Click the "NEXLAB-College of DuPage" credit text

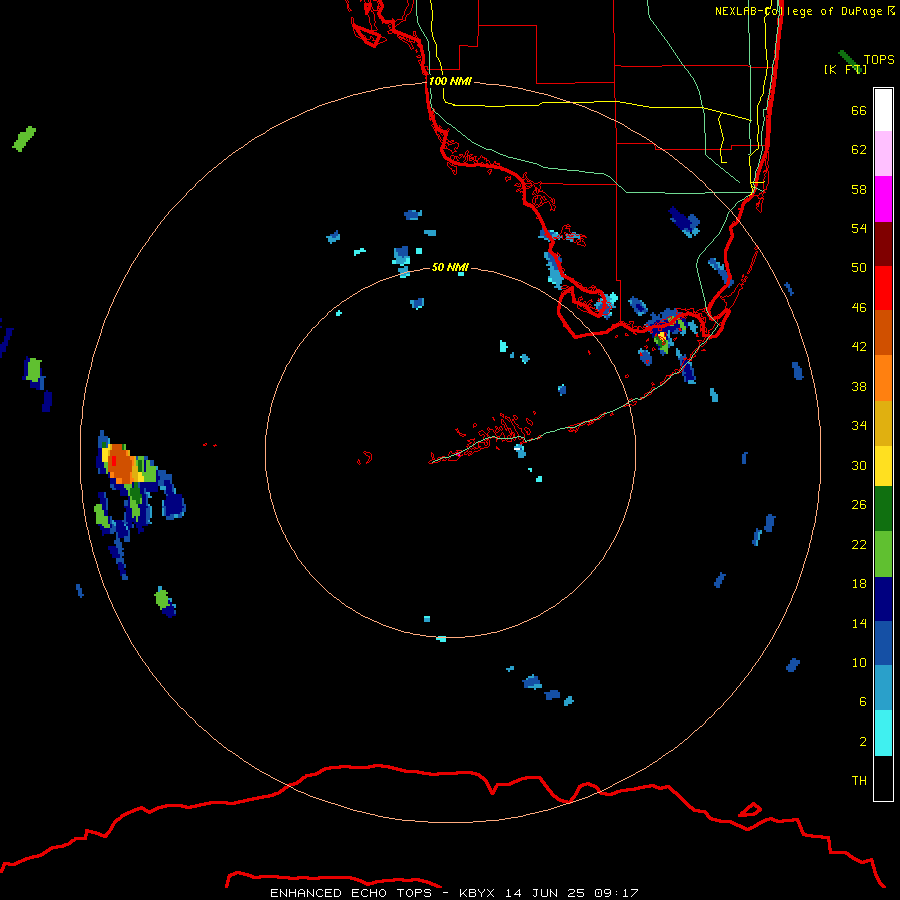(800, 11)
